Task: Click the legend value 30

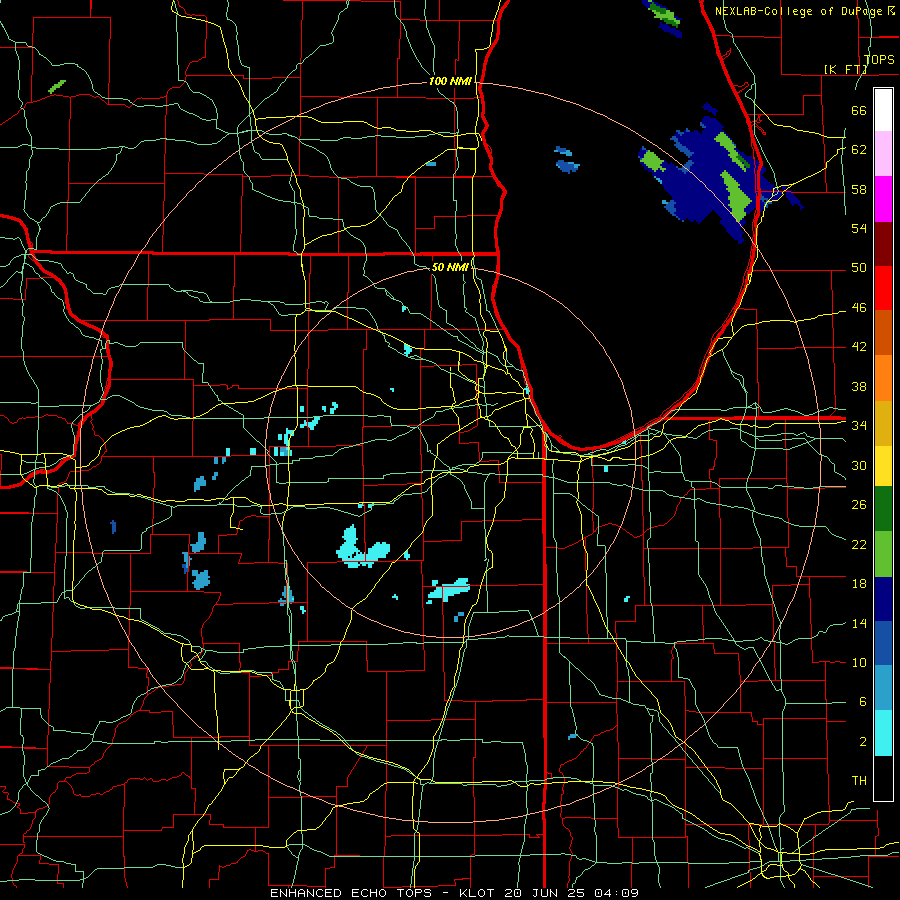Action: coord(859,465)
